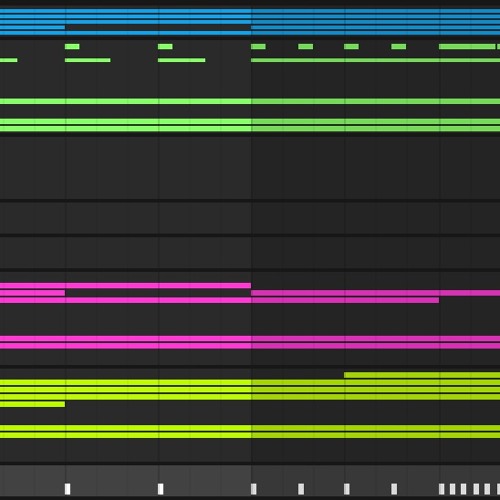This screenshot has width=500, height=500.
Task: Select the fourth short note in the upper green row
Action: point(306,46)
